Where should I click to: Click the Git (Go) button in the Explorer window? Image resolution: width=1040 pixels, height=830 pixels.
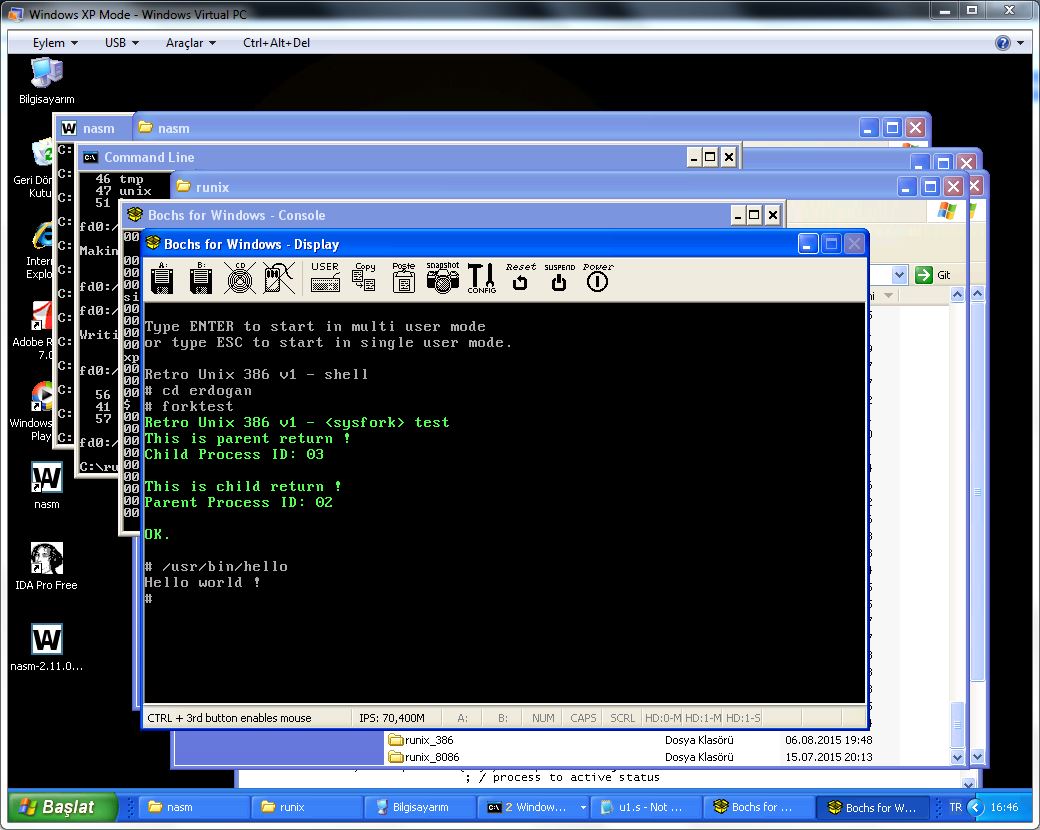click(933, 275)
